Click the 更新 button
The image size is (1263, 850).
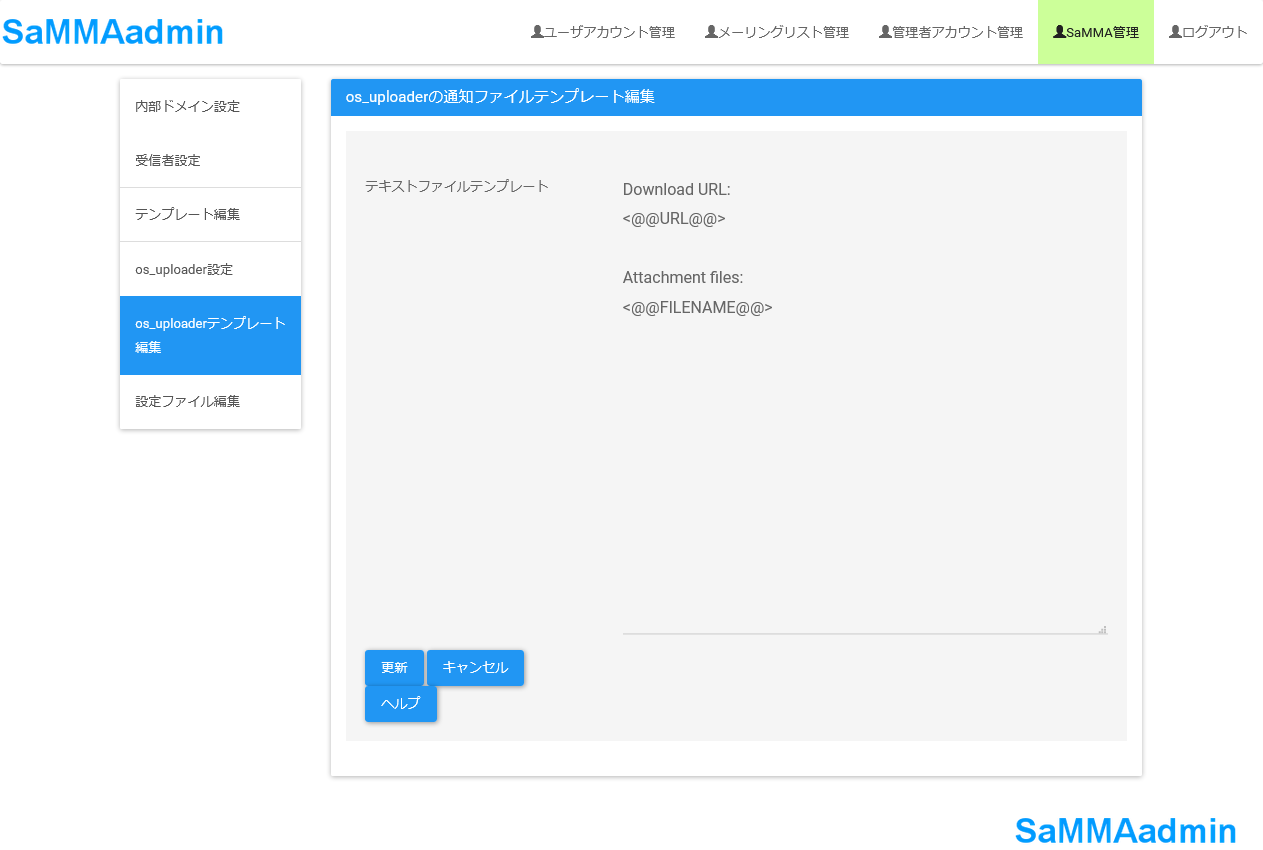coord(394,667)
